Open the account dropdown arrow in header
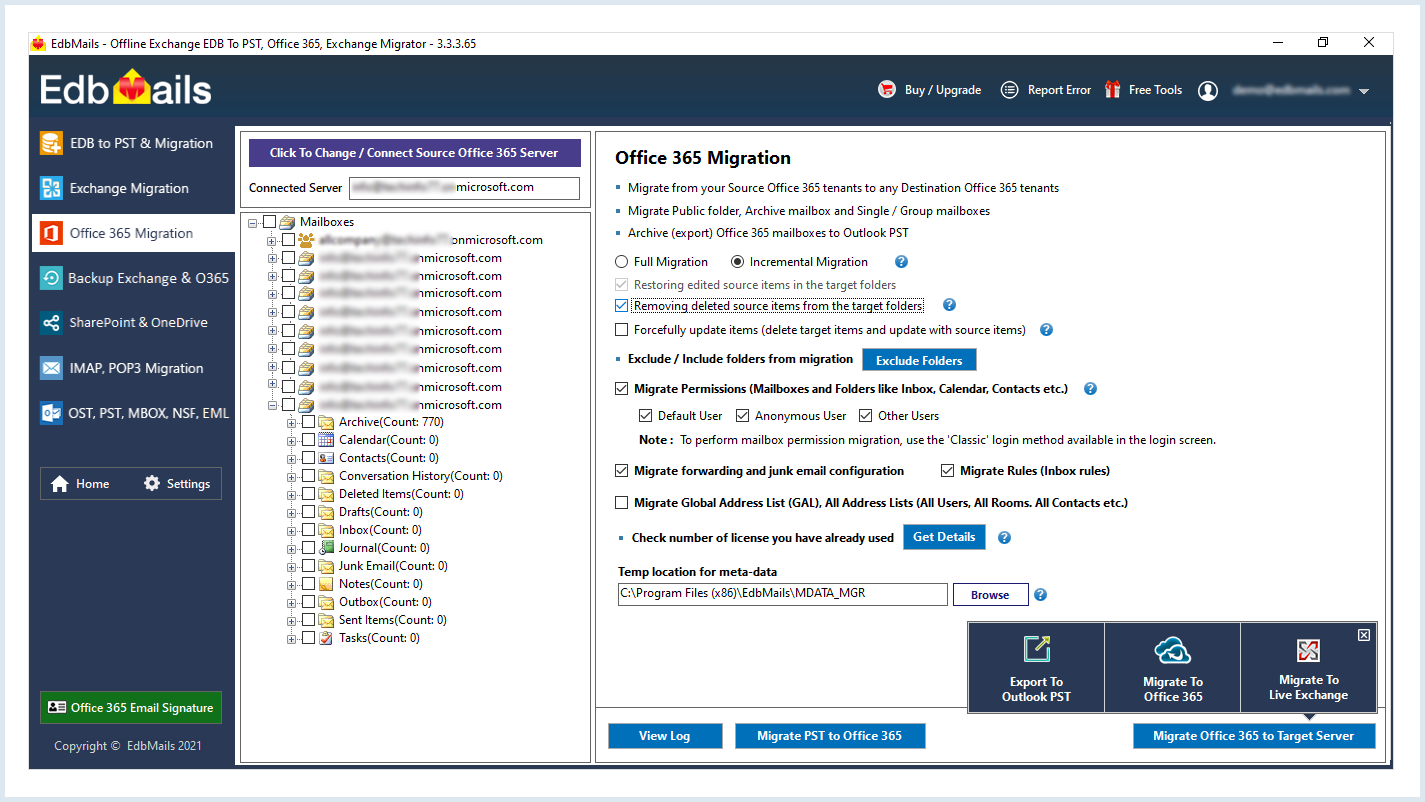Image resolution: width=1425 pixels, height=802 pixels. [x=1364, y=91]
